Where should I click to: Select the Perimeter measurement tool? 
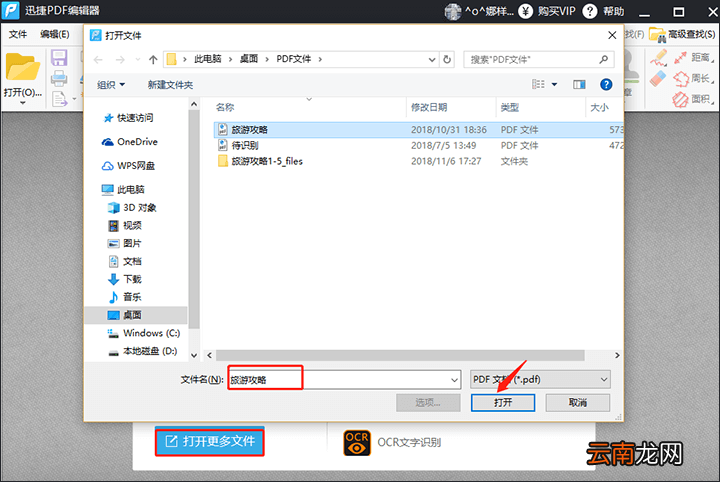693,78
